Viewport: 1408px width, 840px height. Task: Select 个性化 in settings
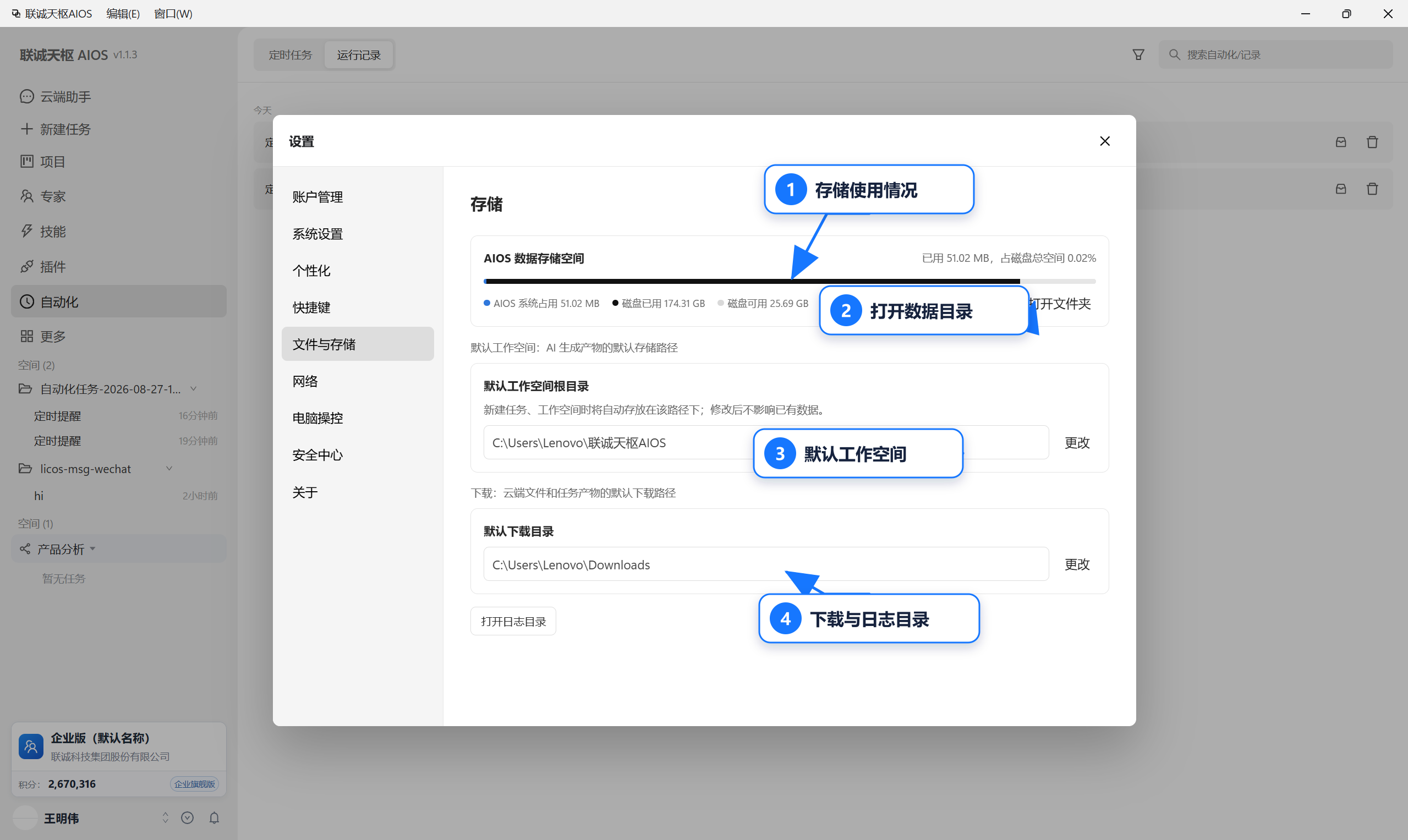358,271
